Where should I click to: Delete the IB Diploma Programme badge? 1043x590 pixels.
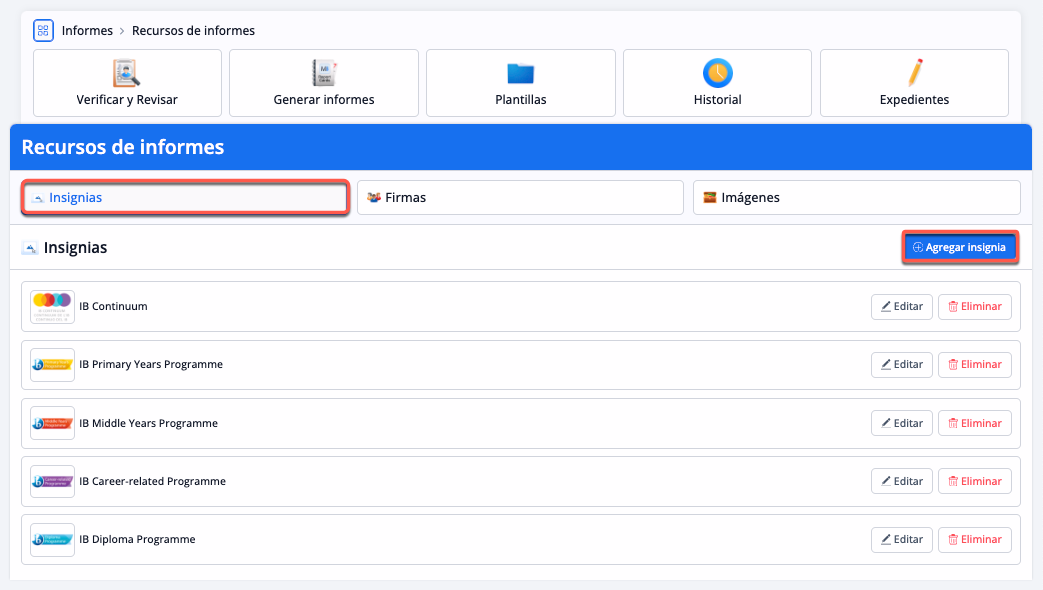[x=974, y=539]
